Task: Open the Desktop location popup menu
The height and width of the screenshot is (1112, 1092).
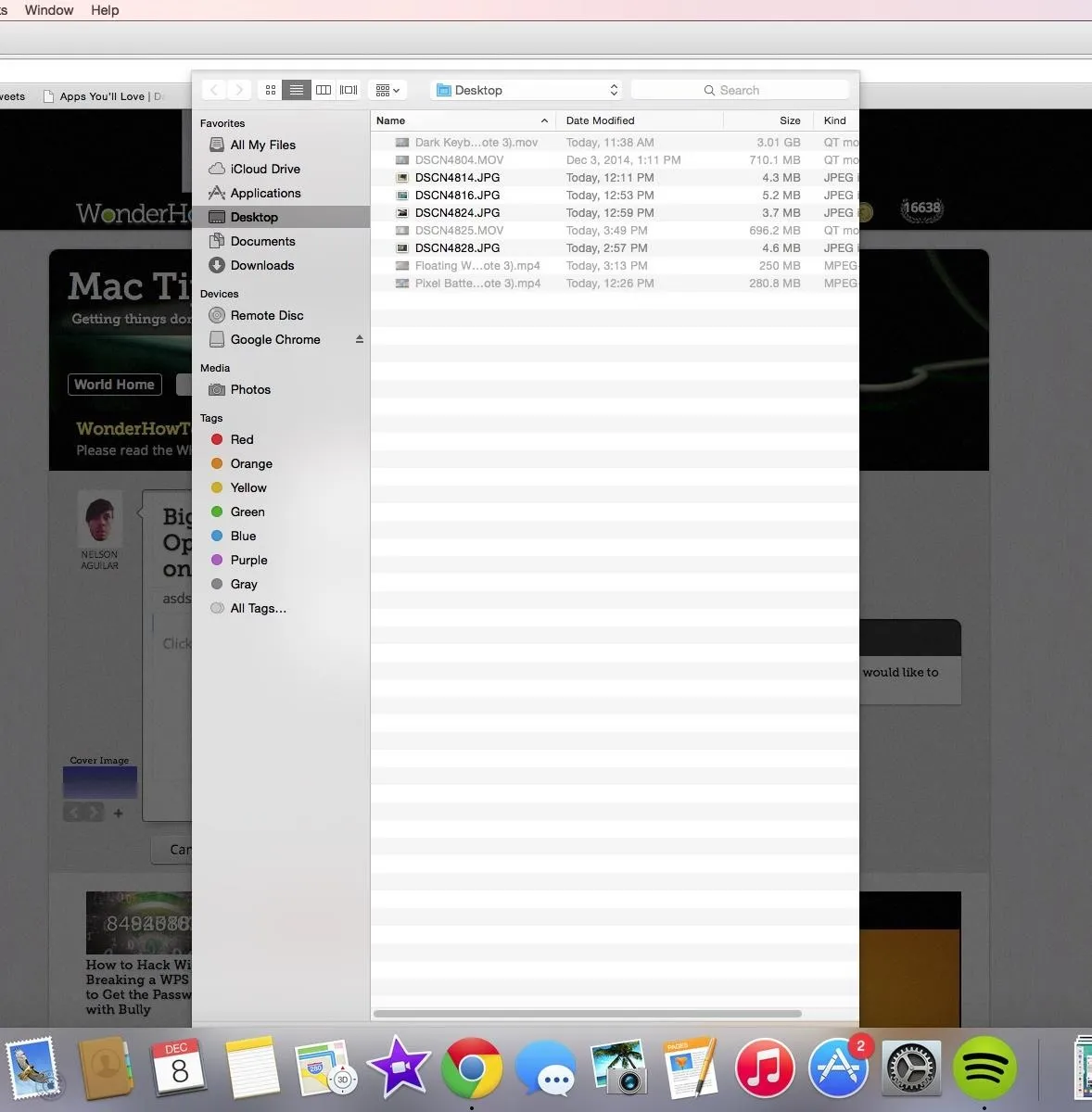Action: pos(527,90)
